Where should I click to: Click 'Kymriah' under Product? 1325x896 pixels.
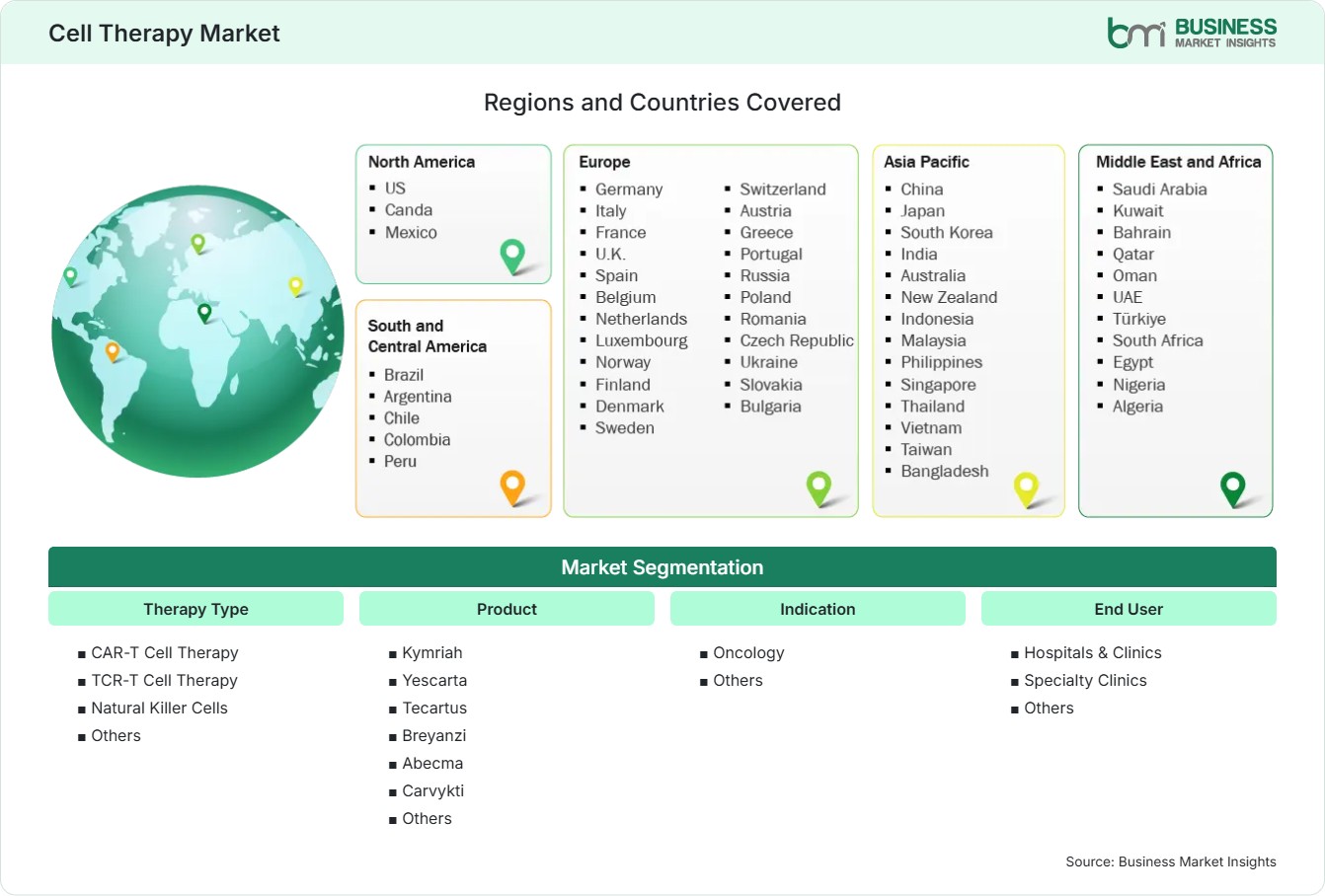tap(432, 653)
